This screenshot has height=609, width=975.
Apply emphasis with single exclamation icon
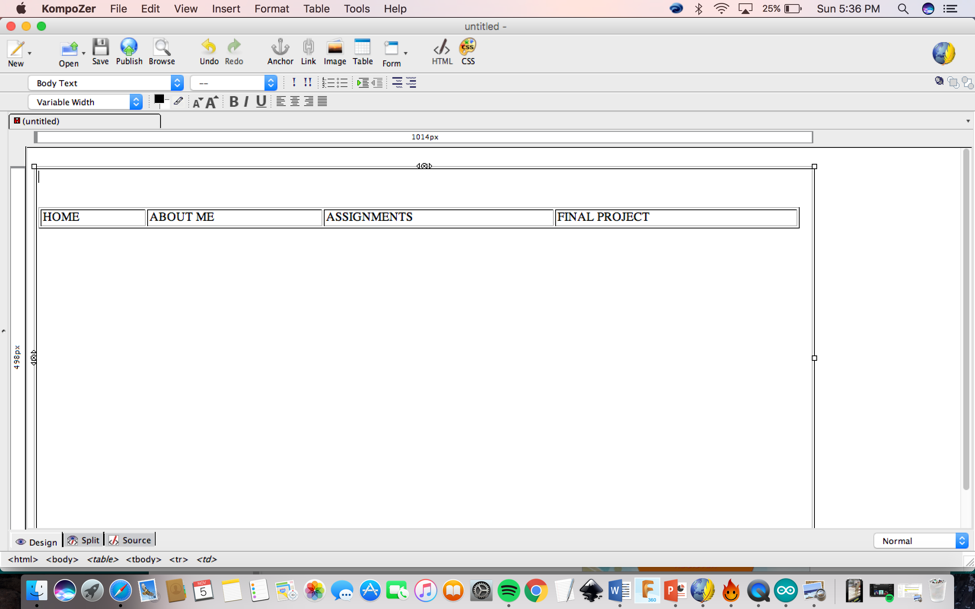(x=293, y=83)
